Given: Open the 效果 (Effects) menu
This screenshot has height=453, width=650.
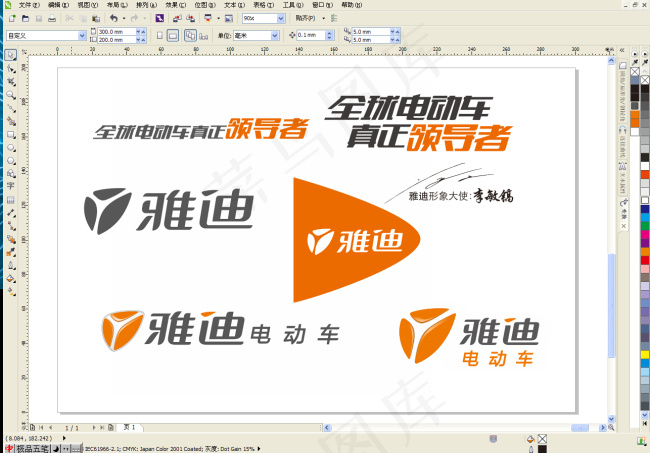Looking at the screenshot, I should click(176, 5).
